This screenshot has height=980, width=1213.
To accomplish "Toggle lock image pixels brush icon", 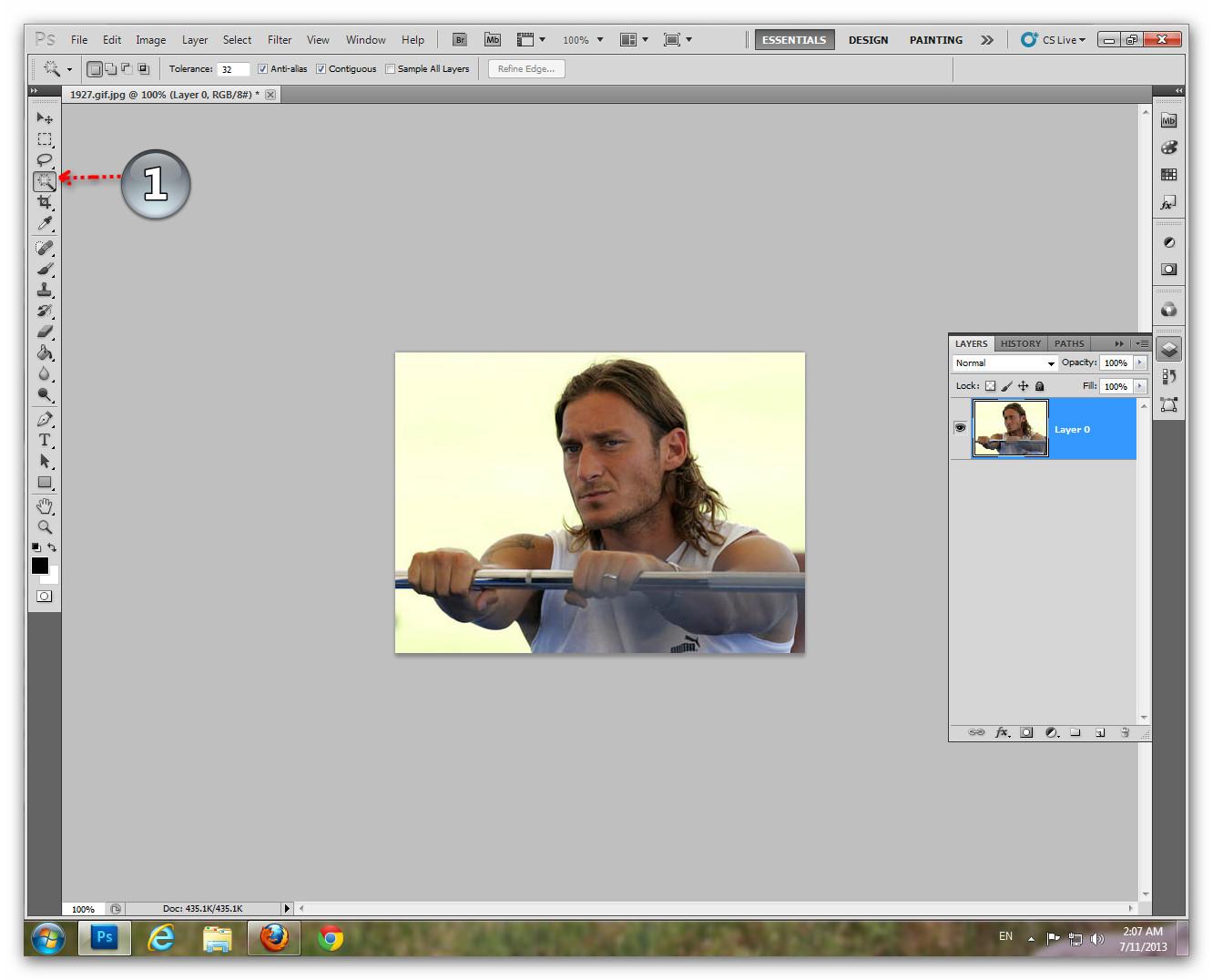I will (x=1006, y=386).
